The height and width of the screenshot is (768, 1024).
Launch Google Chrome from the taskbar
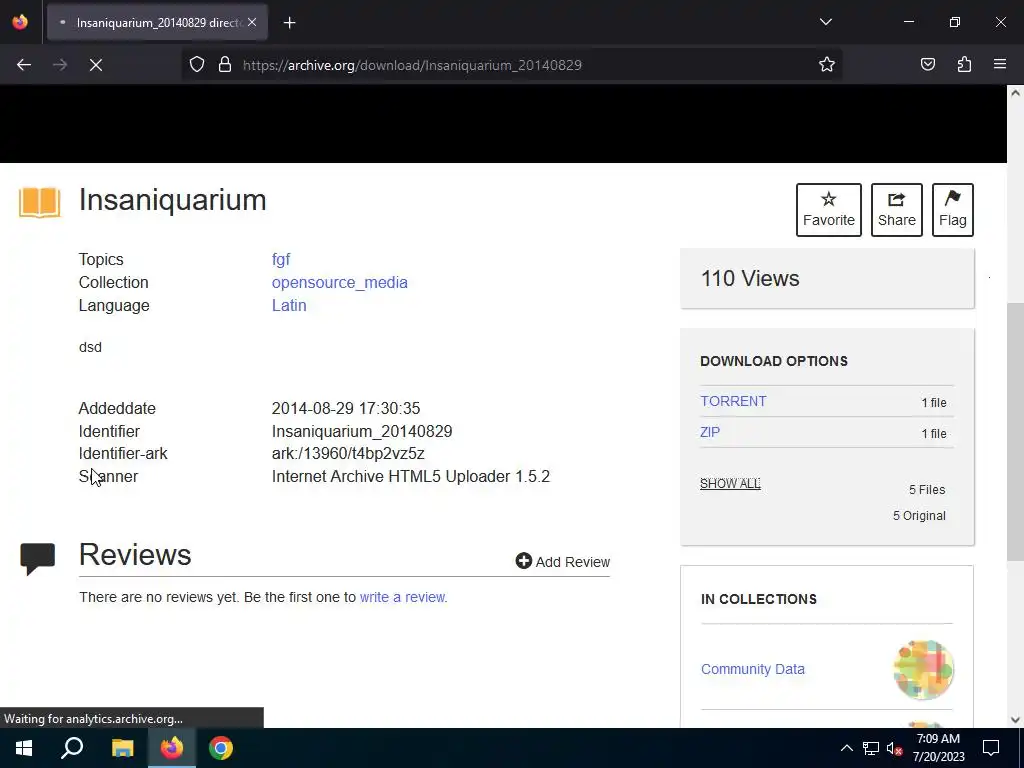[x=221, y=748]
